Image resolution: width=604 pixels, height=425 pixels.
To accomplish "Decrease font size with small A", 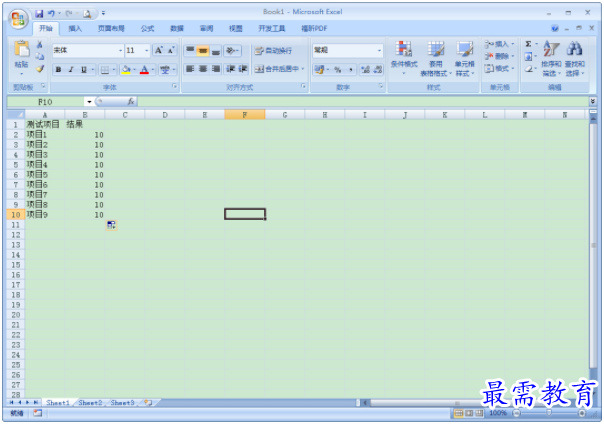I will (171, 50).
